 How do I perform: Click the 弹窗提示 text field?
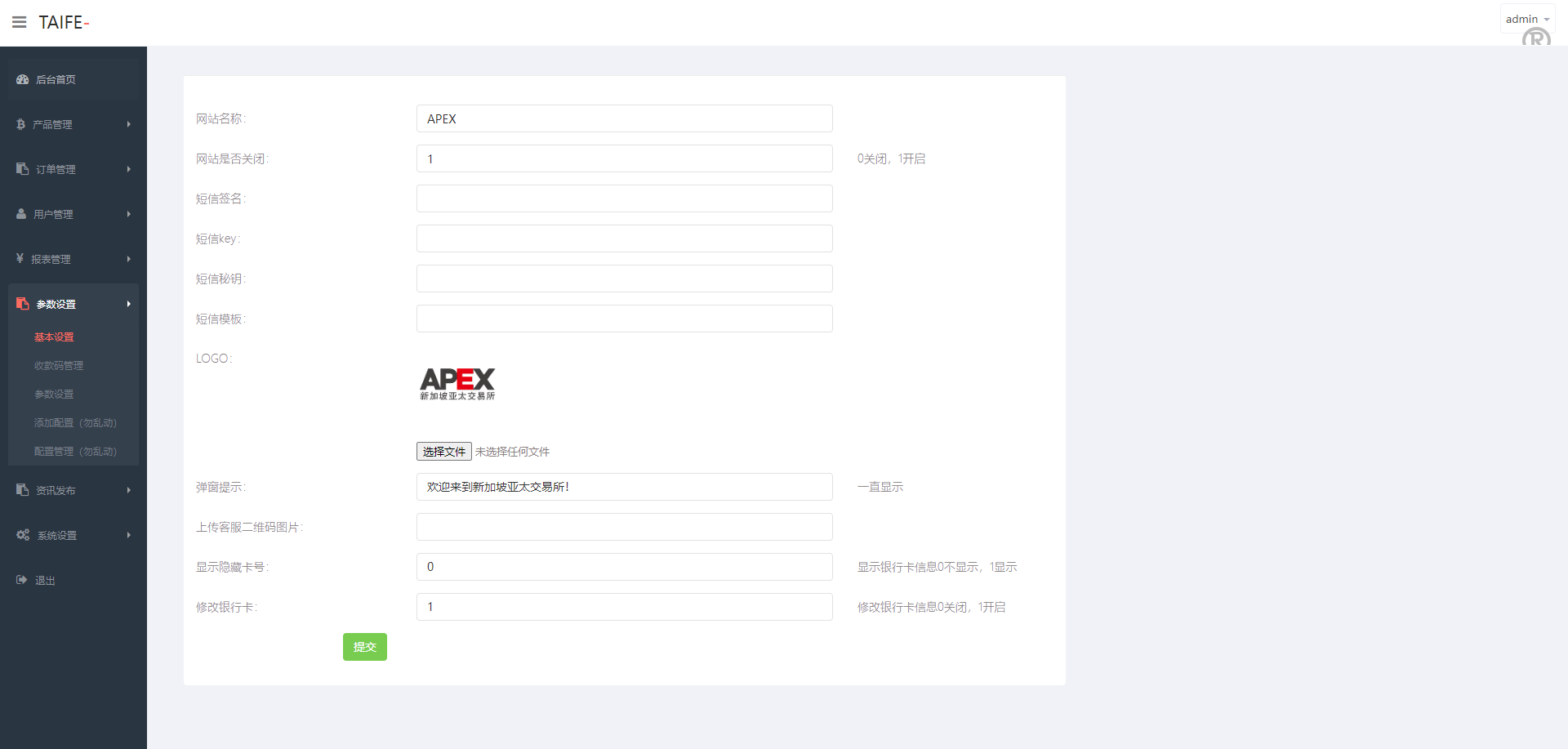click(624, 487)
